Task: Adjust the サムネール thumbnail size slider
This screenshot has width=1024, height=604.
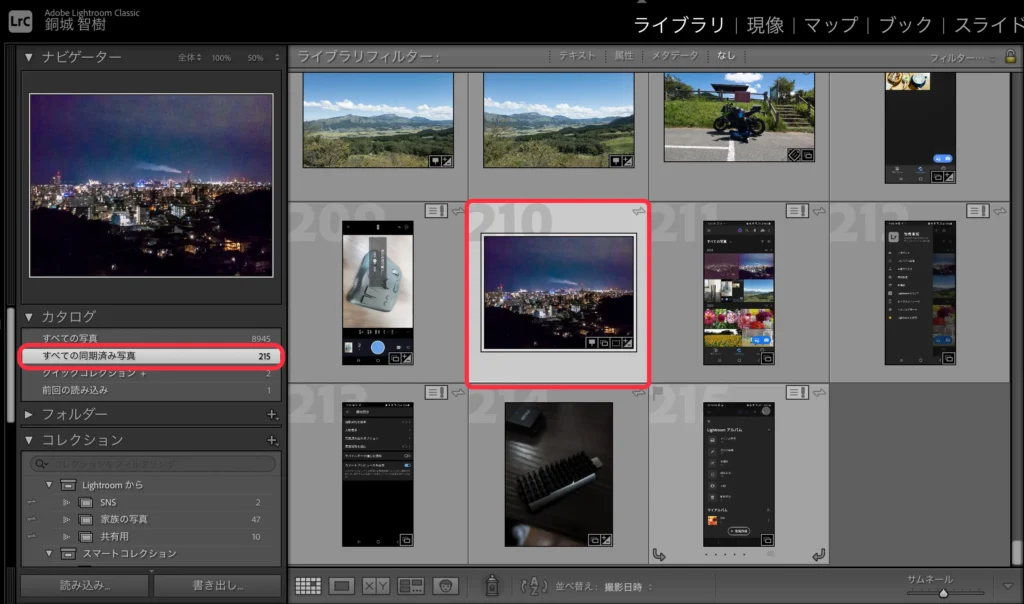Action: (x=942, y=593)
